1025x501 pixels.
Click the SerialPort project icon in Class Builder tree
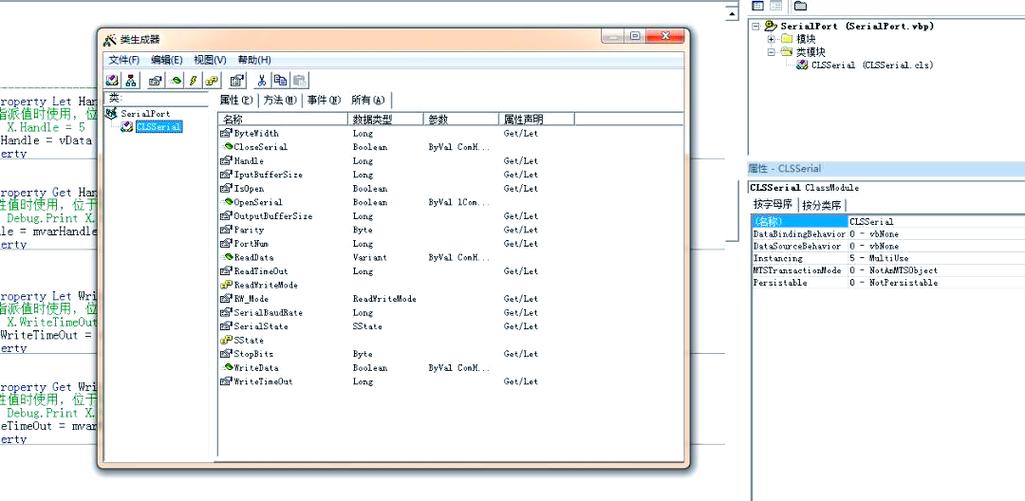pyautogui.click(x=112, y=114)
